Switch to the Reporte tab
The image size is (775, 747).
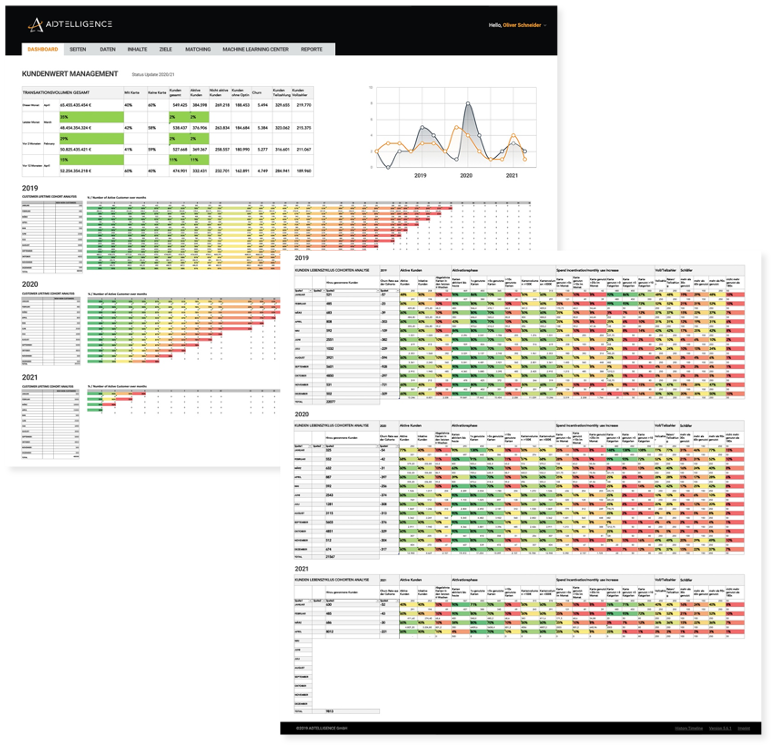pos(311,49)
